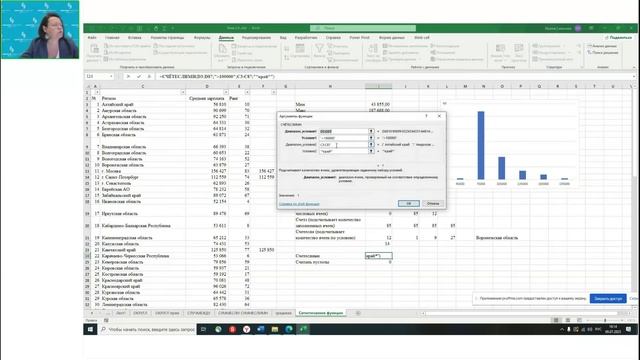
Task: Click sort descending Z-A icon
Action: (287, 58)
